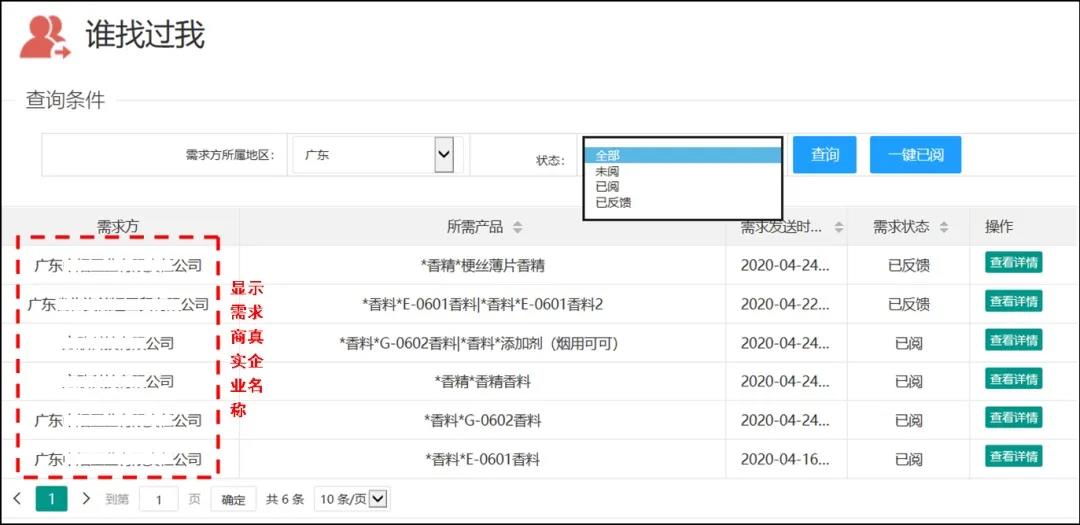The width and height of the screenshot is (1080, 525).
Task: Click the 确定 page jump button
Action: [x=233, y=500]
